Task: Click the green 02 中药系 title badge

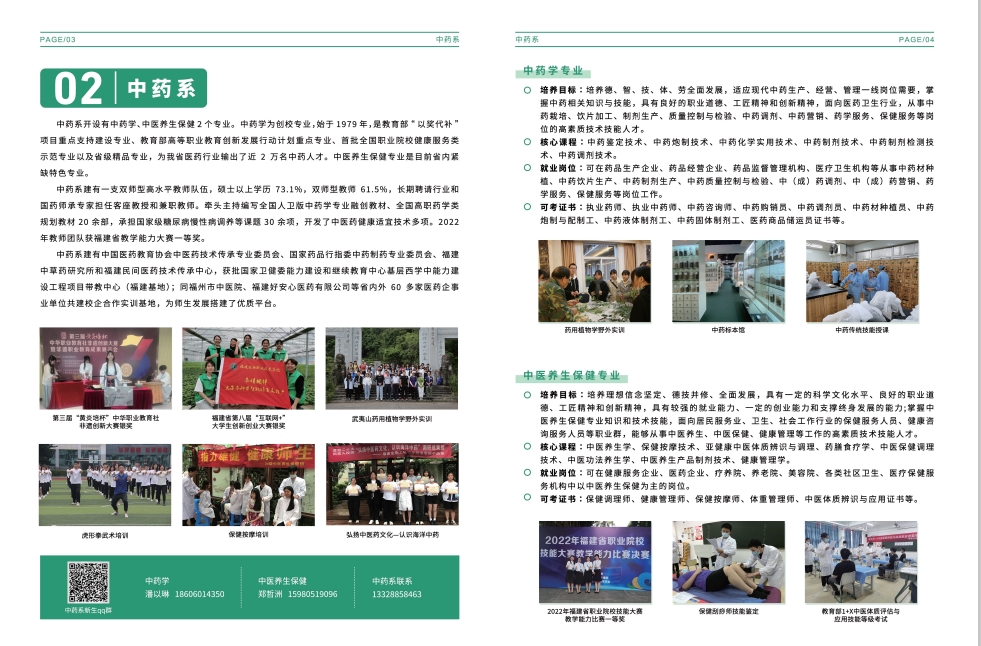Action: [x=123, y=88]
